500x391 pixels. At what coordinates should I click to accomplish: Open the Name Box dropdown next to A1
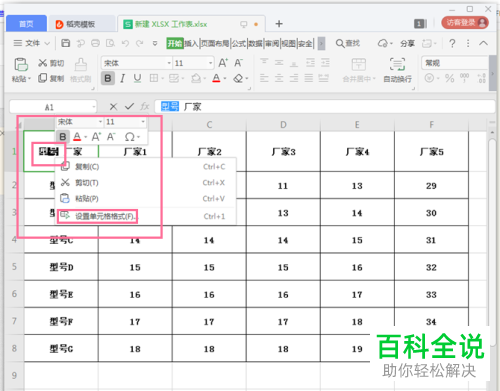coord(94,107)
